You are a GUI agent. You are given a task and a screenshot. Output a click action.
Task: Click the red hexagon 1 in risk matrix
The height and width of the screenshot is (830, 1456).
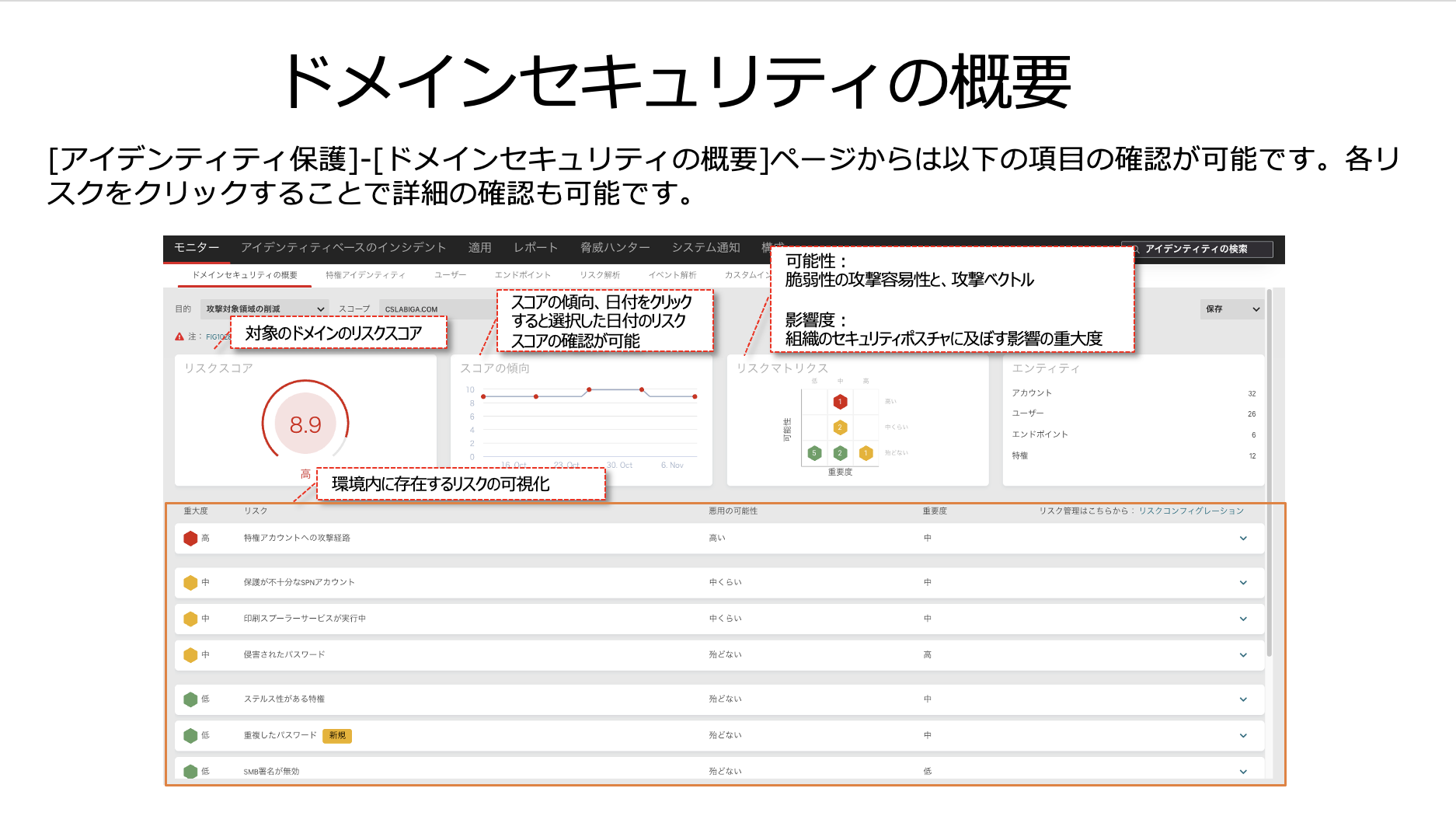840,402
